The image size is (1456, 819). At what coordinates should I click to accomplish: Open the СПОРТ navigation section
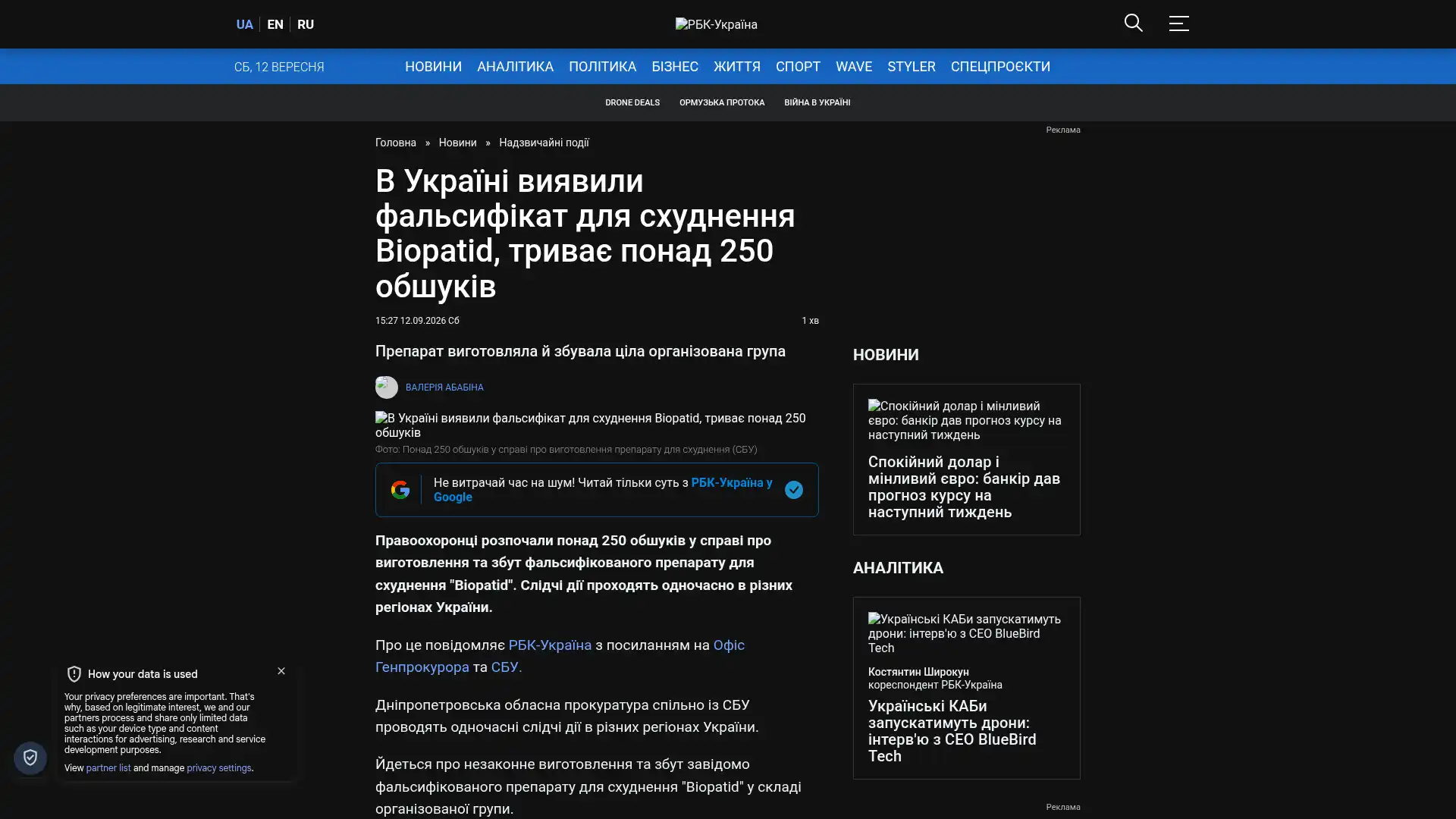(798, 67)
